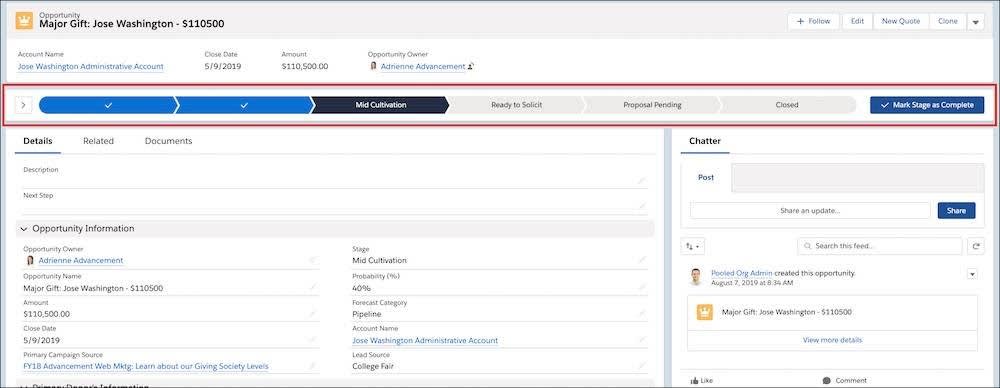Edit the Description field with its pencil icon
The image size is (1000, 388).
coord(642,181)
